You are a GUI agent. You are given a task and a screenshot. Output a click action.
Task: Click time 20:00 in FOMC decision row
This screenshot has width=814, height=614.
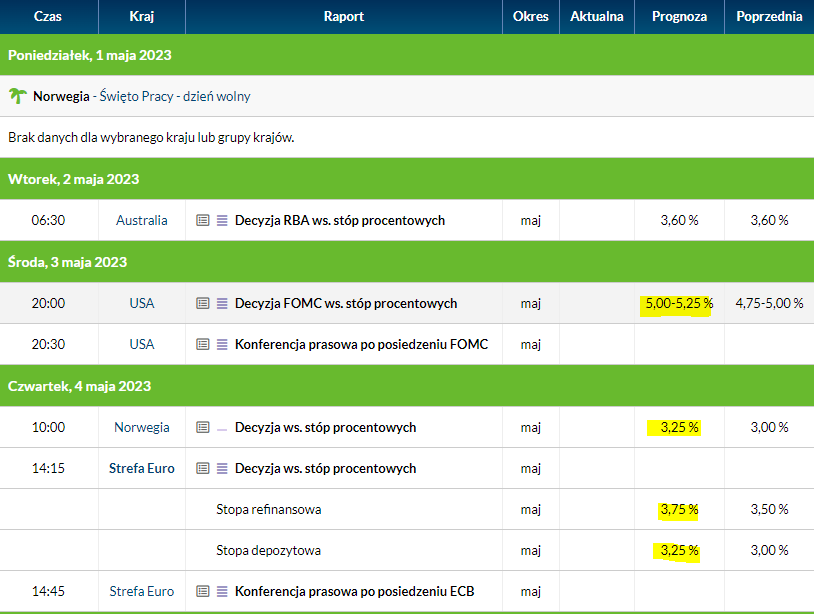(48, 303)
